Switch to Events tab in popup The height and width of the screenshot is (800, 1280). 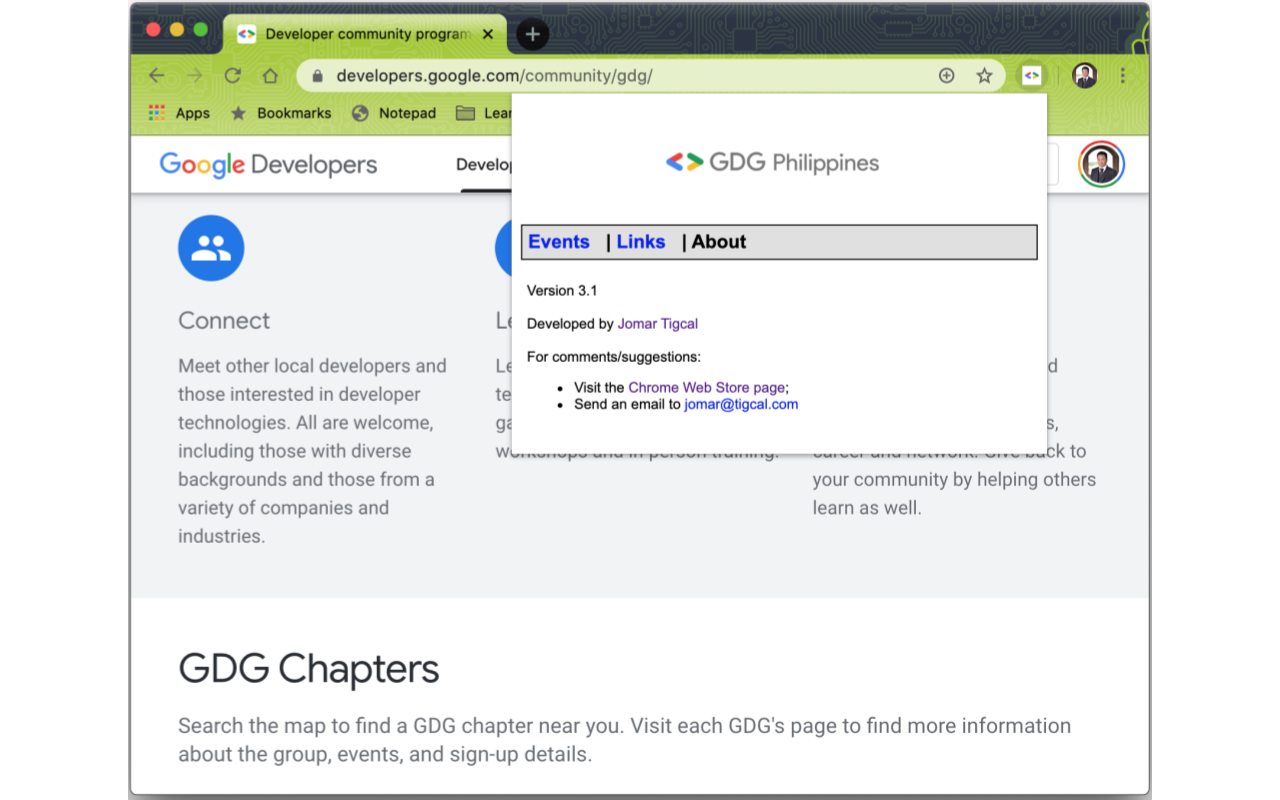tap(559, 242)
